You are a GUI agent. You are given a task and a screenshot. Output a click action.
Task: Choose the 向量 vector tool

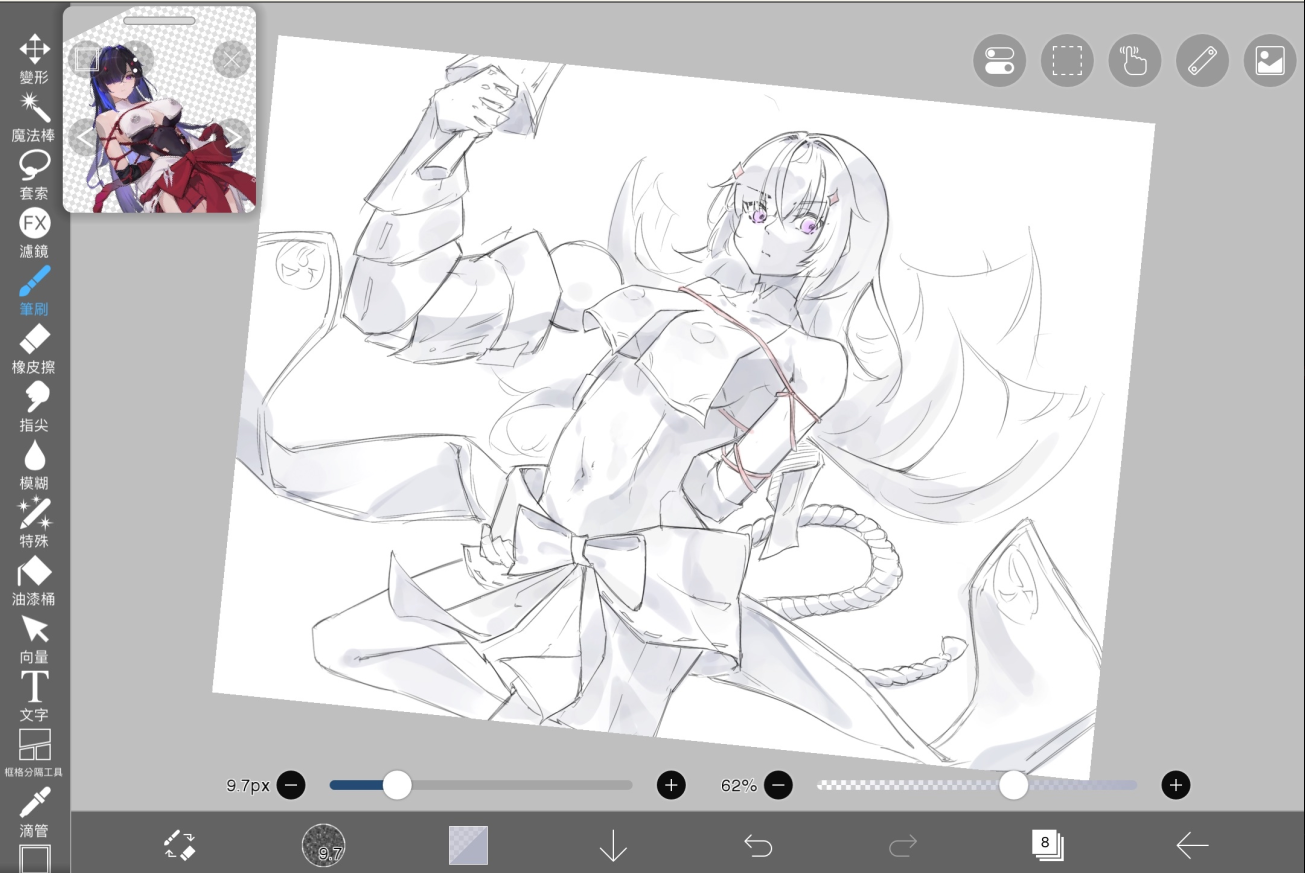34,639
